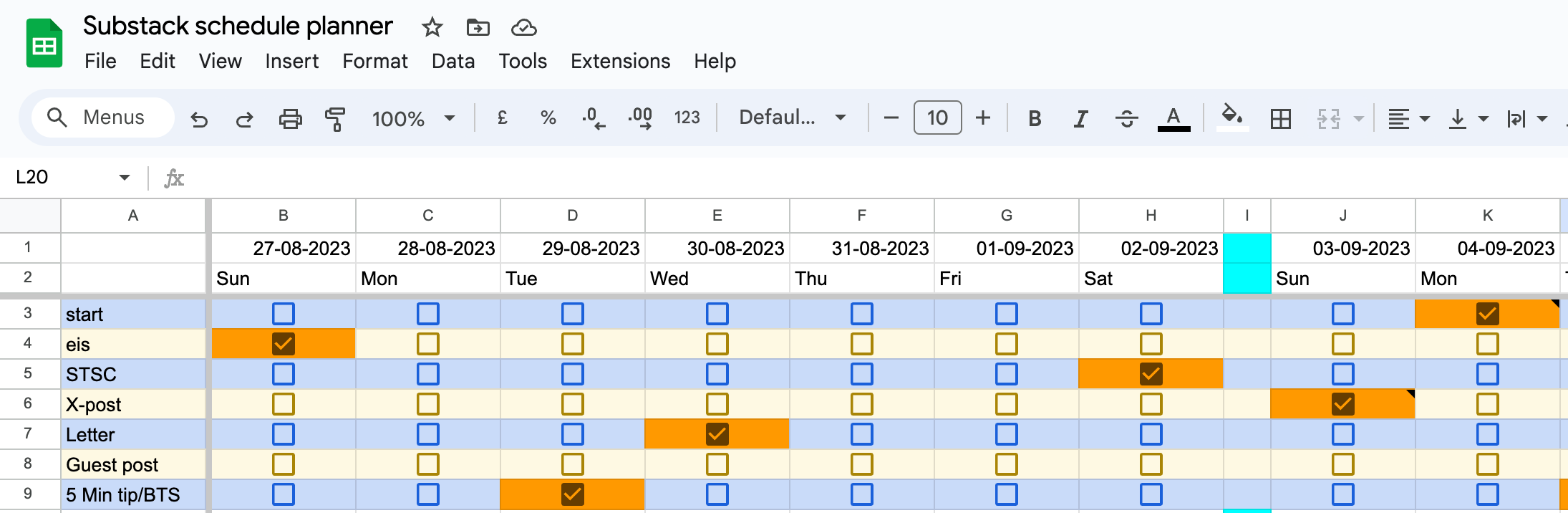Image resolution: width=1568 pixels, height=513 pixels.
Task: Uncheck X-post checkbox on 03-09-2023
Action: (1343, 404)
